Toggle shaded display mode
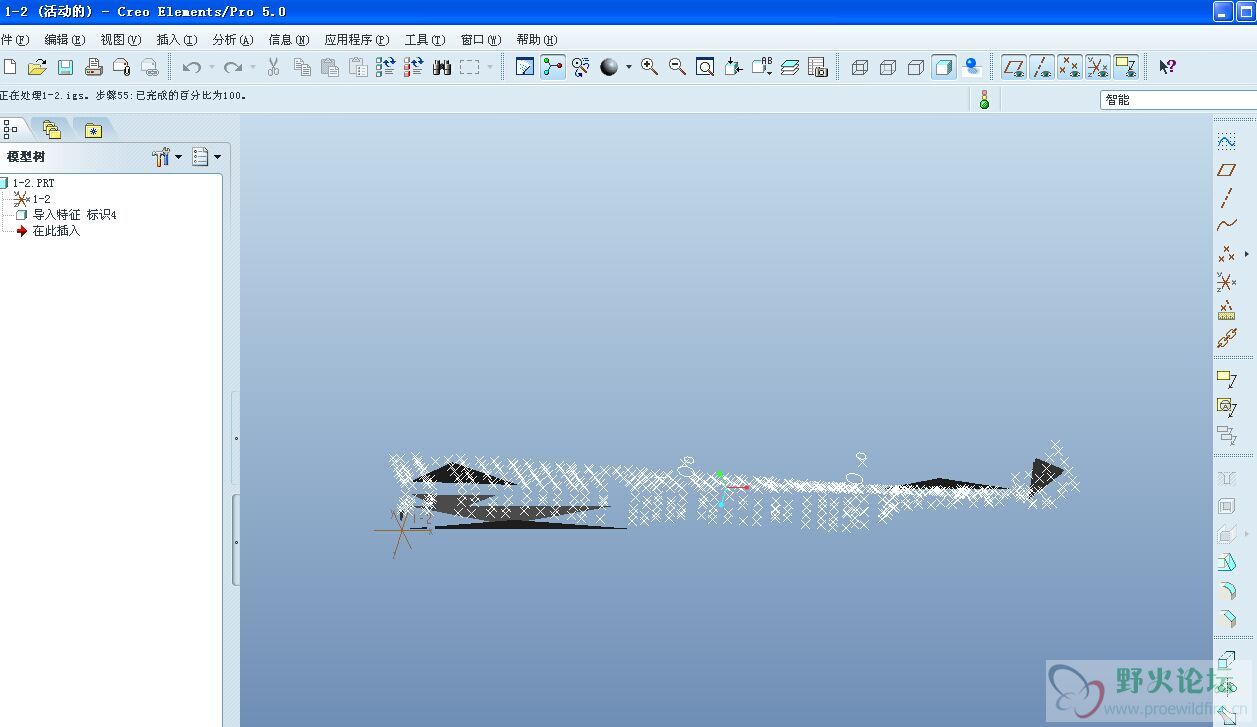This screenshot has width=1257, height=727. tap(943, 67)
